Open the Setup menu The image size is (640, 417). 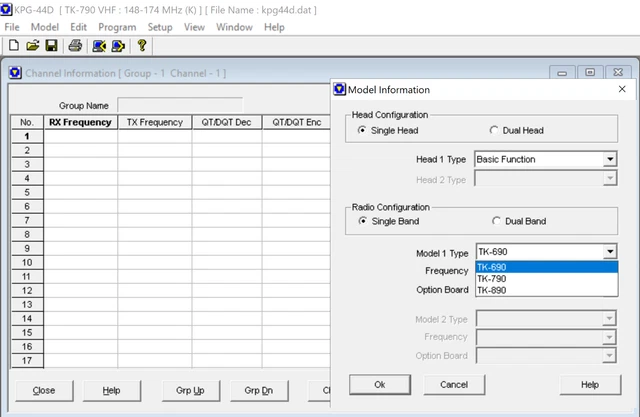160,27
